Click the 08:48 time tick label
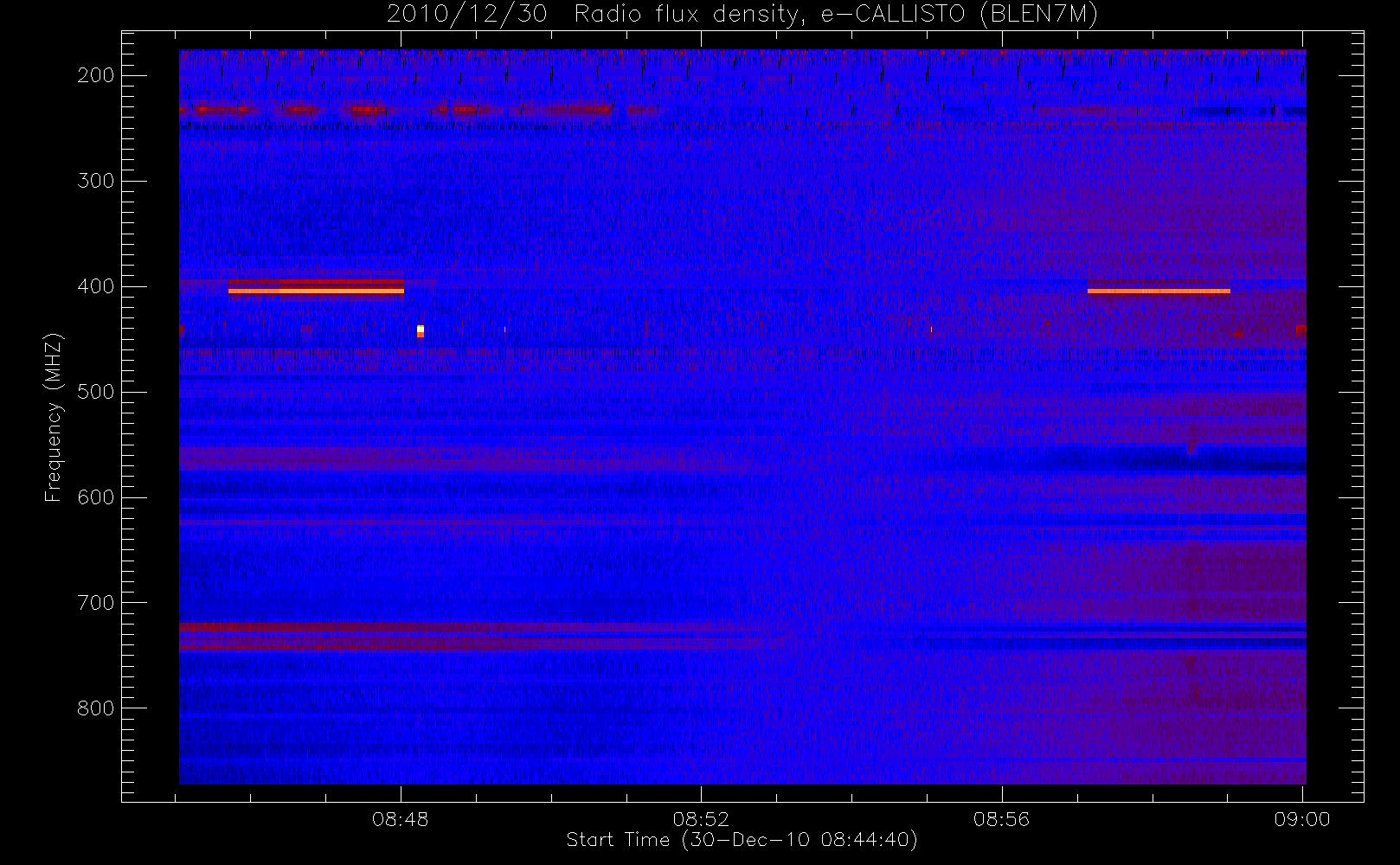The image size is (1400, 865). tap(401, 819)
